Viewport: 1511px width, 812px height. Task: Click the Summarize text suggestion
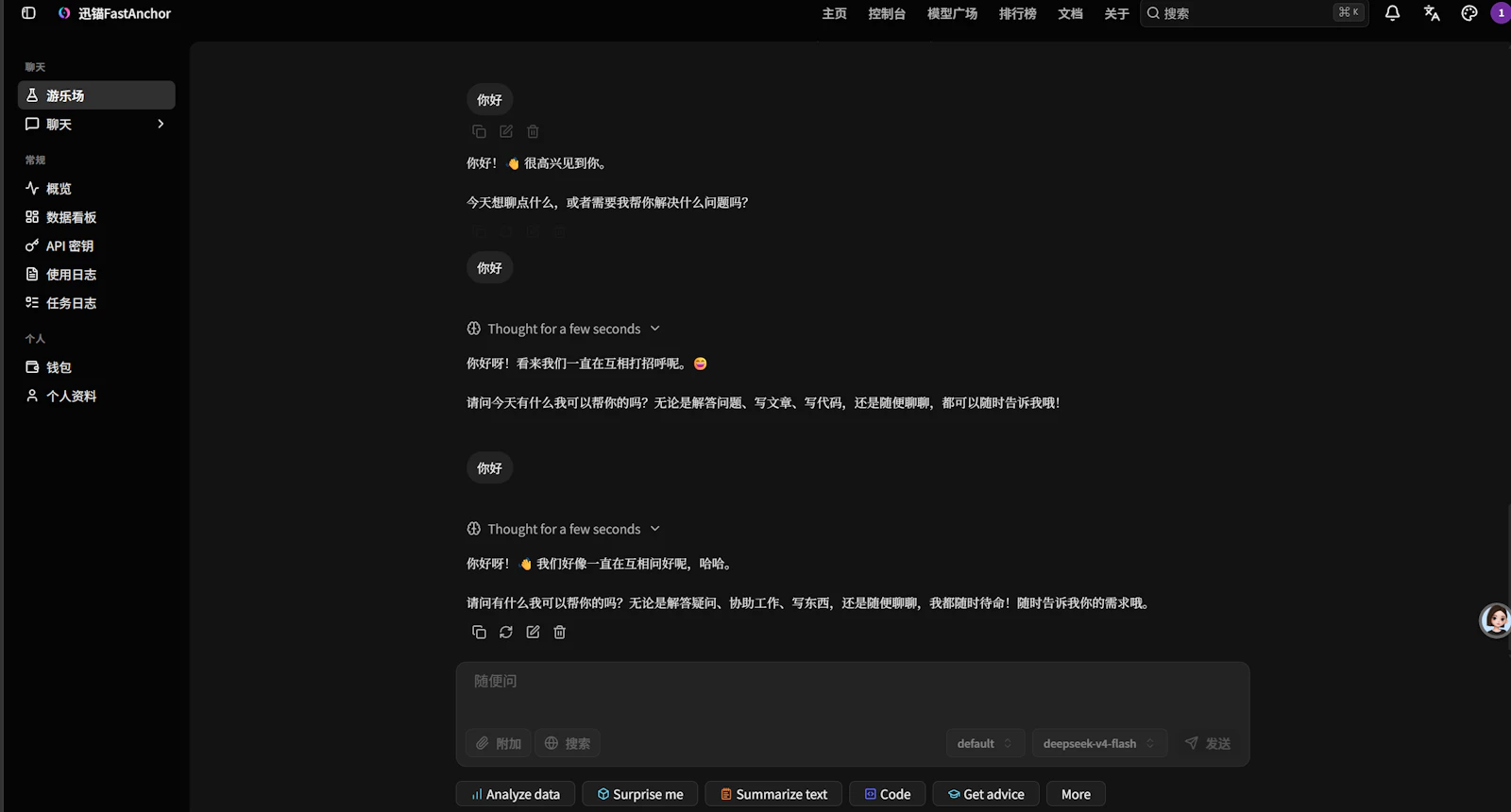pos(773,794)
